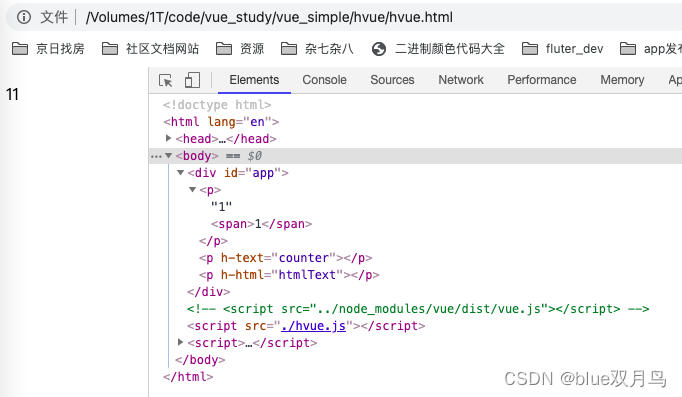
Task: Switch to the Network tab
Action: (x=461, y=80)
